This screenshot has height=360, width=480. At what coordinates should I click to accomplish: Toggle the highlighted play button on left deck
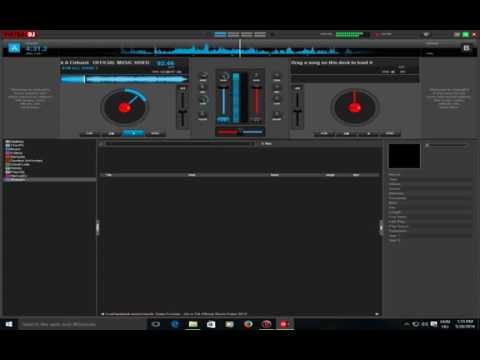point(133,133)
